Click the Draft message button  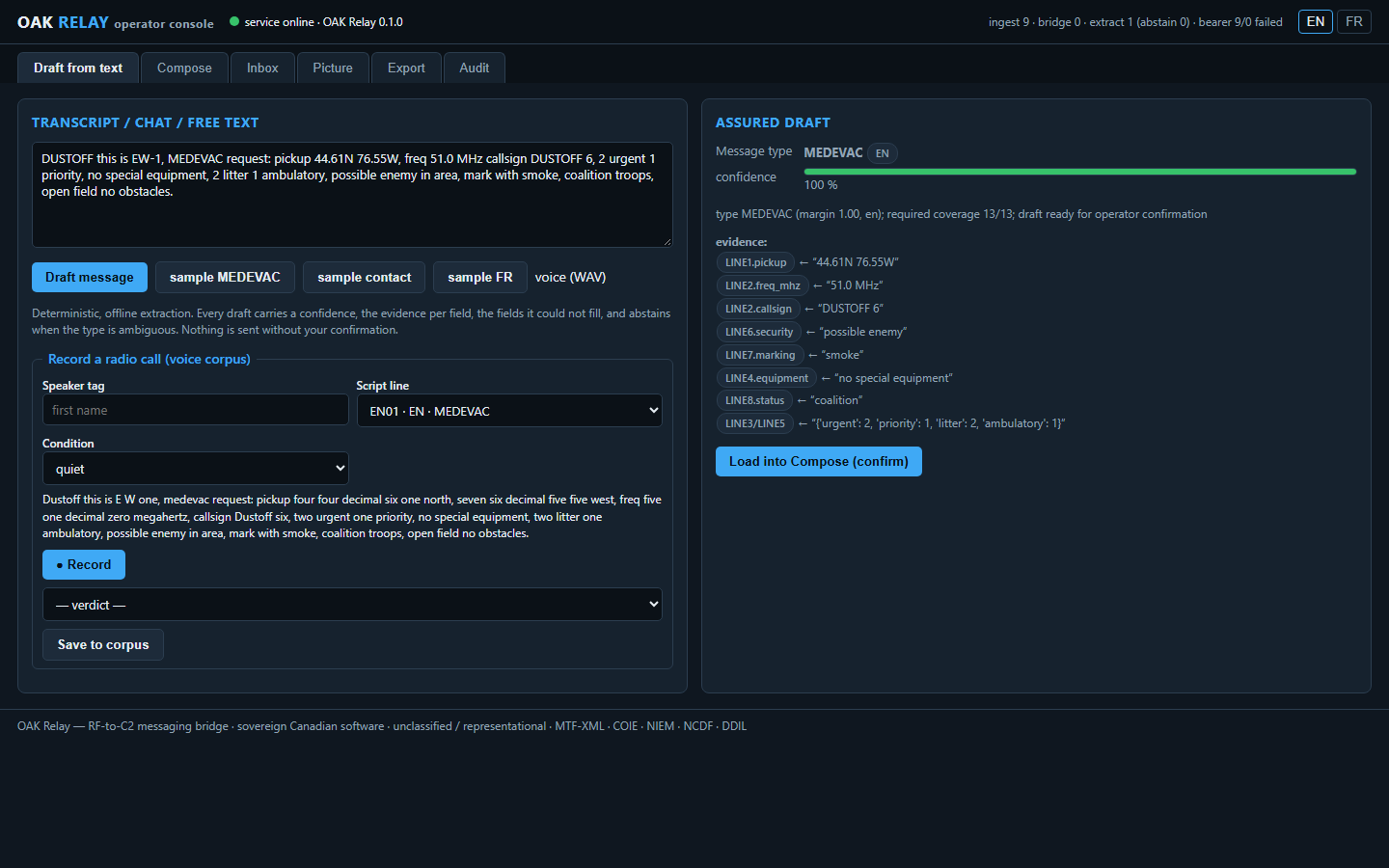tap(90, 277)
